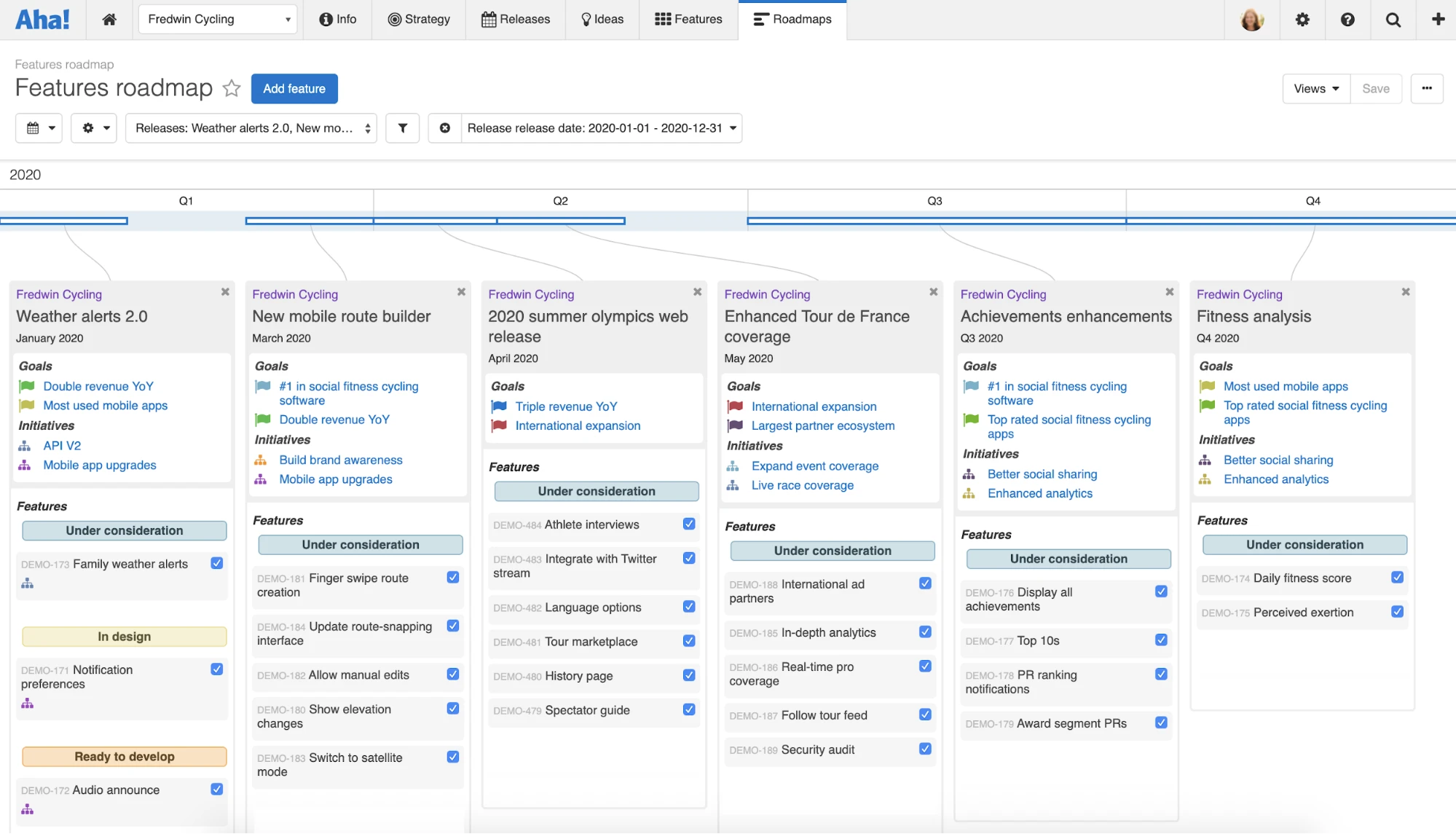Open the search magnifier icon
1456x834 pixels.
tap(1393, 20)
